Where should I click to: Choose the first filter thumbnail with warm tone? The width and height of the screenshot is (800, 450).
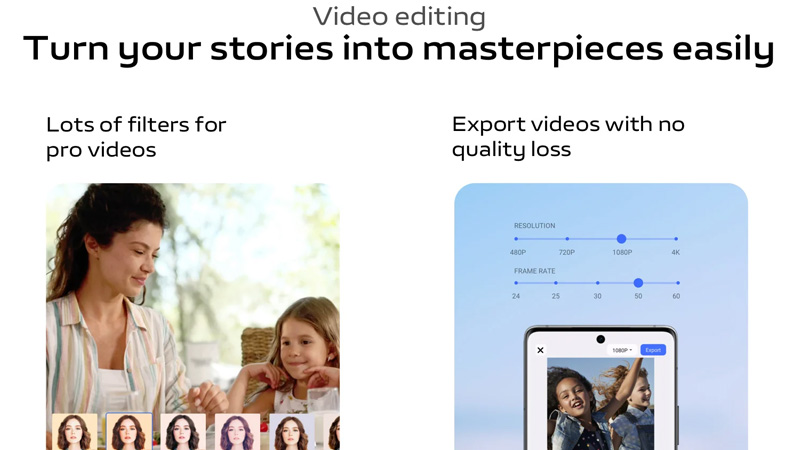[74, 432]
